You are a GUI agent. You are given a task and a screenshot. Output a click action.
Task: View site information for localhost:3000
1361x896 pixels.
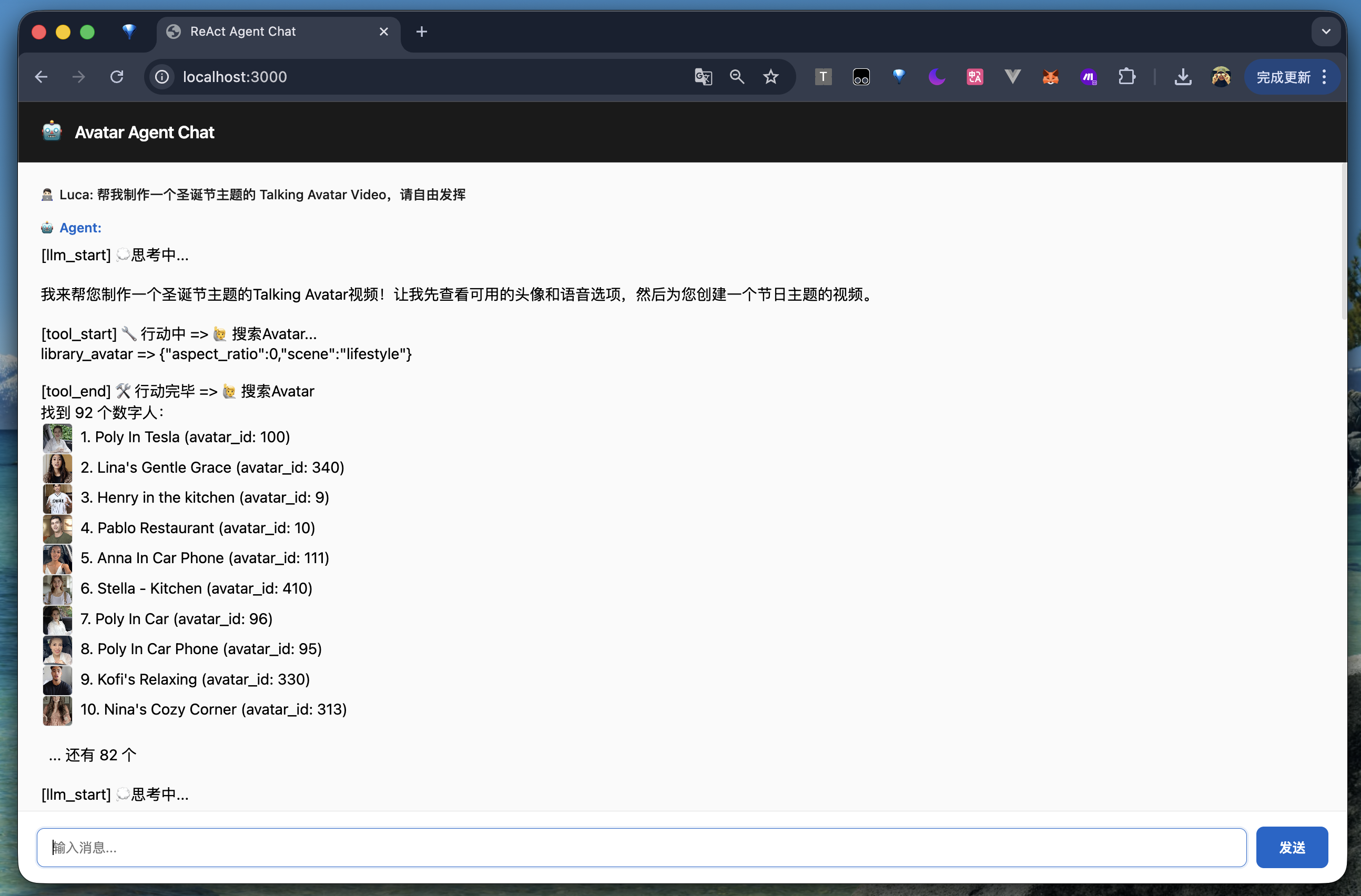pos(162,77)
